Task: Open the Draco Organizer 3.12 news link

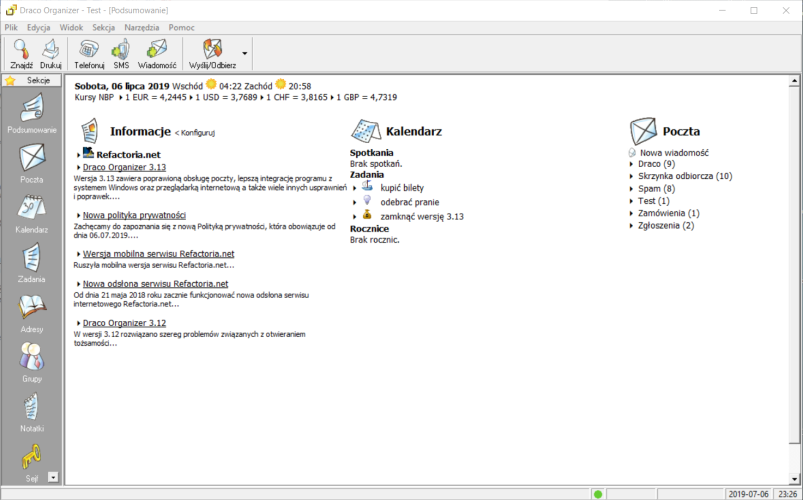Action: (x=124, y=323)
